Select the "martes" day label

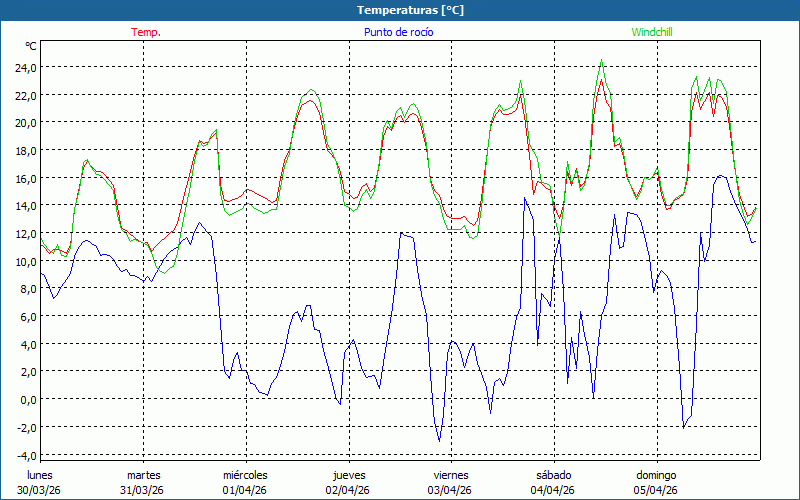click(x=143, y=475)
